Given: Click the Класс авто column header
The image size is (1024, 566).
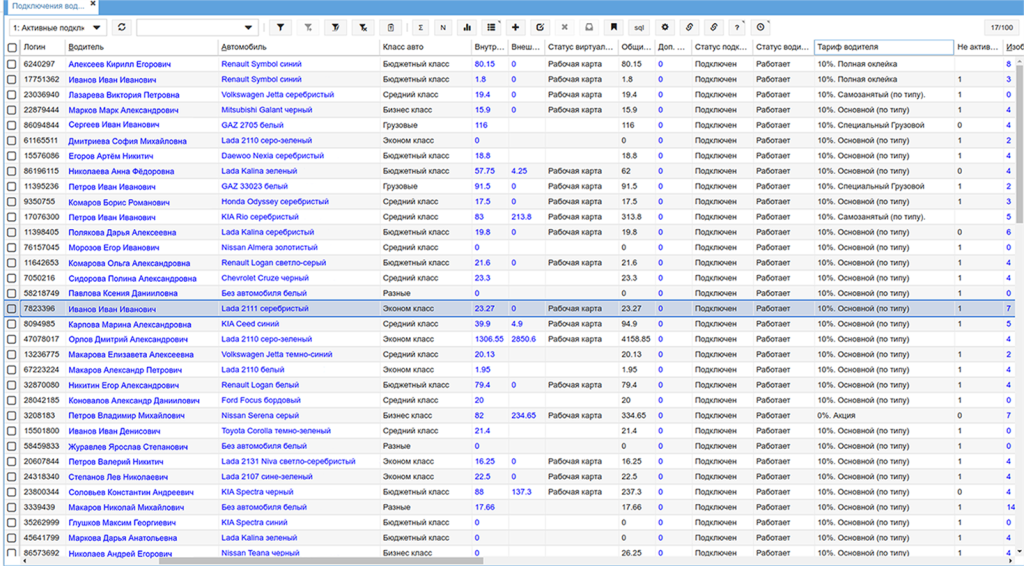Looking at the screenshot, I should 425,47.
